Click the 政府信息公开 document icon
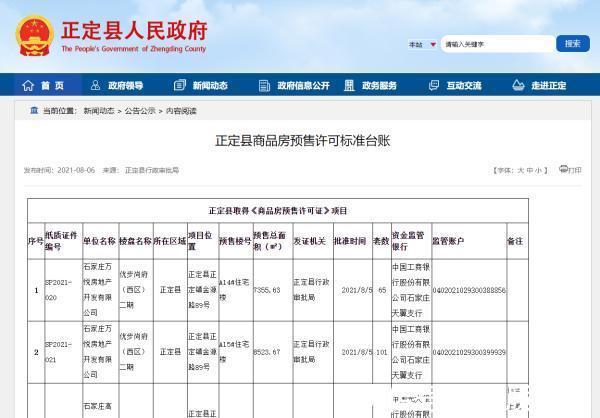Screen dimensions: 600x418 264,85
